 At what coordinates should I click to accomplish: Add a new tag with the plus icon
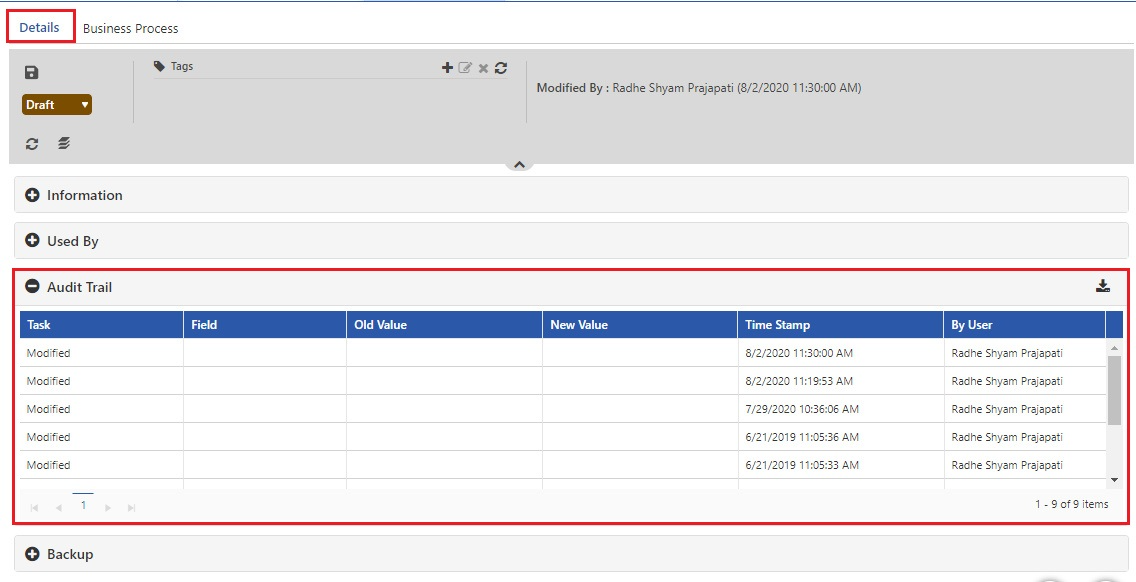point(447,67)
